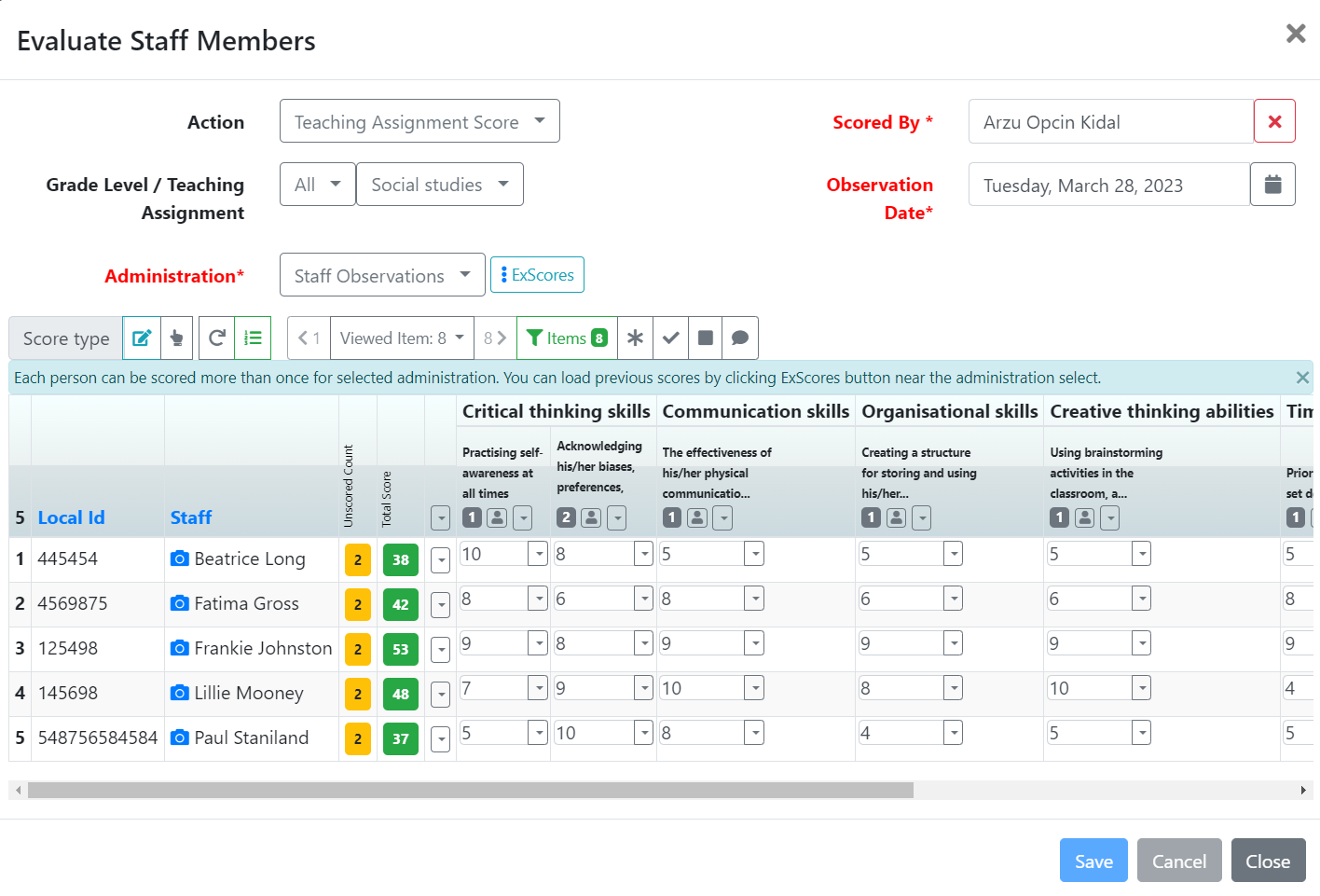Toggle the Items filter button

(x=567, y=338)
